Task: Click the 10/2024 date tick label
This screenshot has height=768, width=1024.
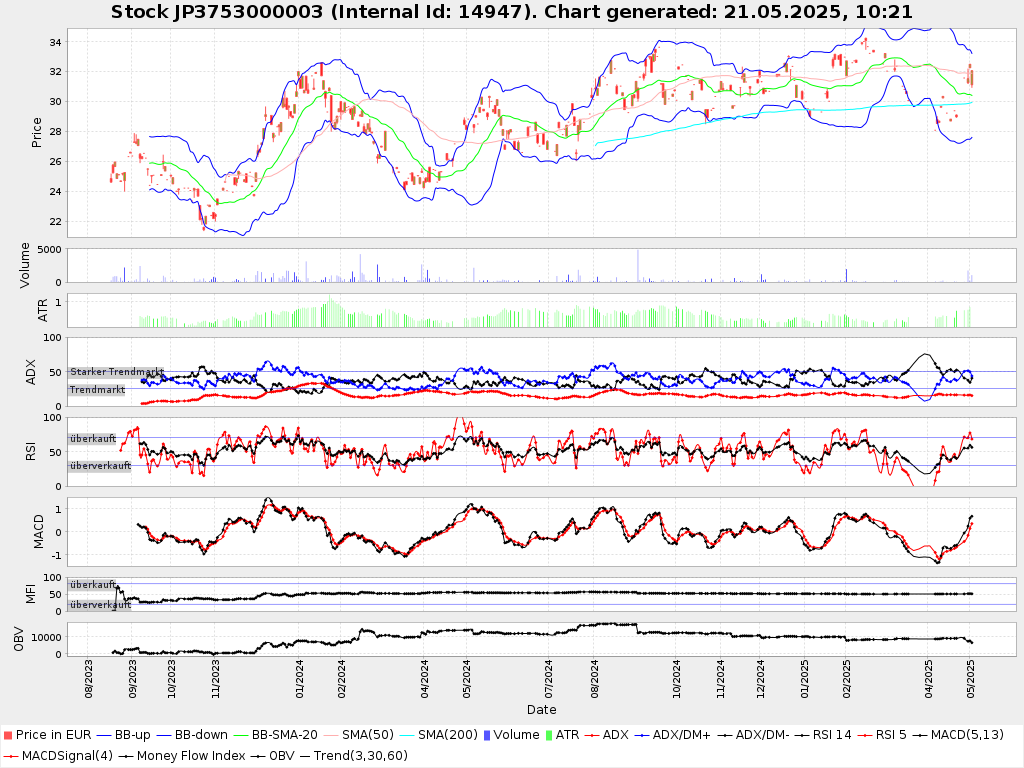Action: (x=677, y=679)
